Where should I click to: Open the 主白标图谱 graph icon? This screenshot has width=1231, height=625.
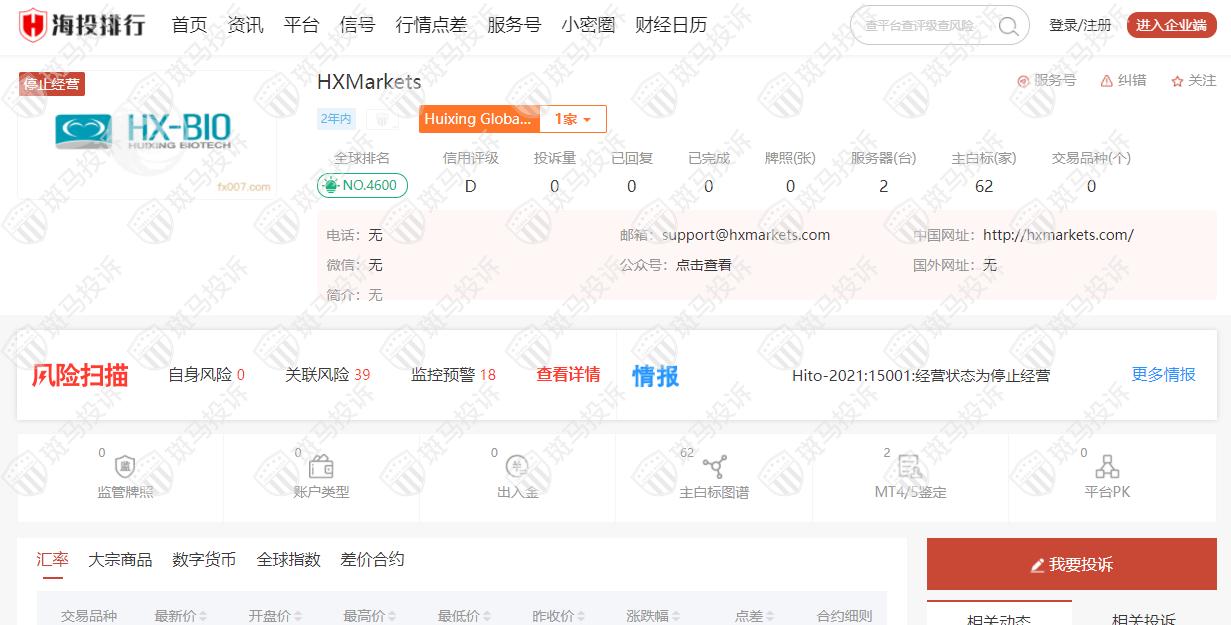714,467
